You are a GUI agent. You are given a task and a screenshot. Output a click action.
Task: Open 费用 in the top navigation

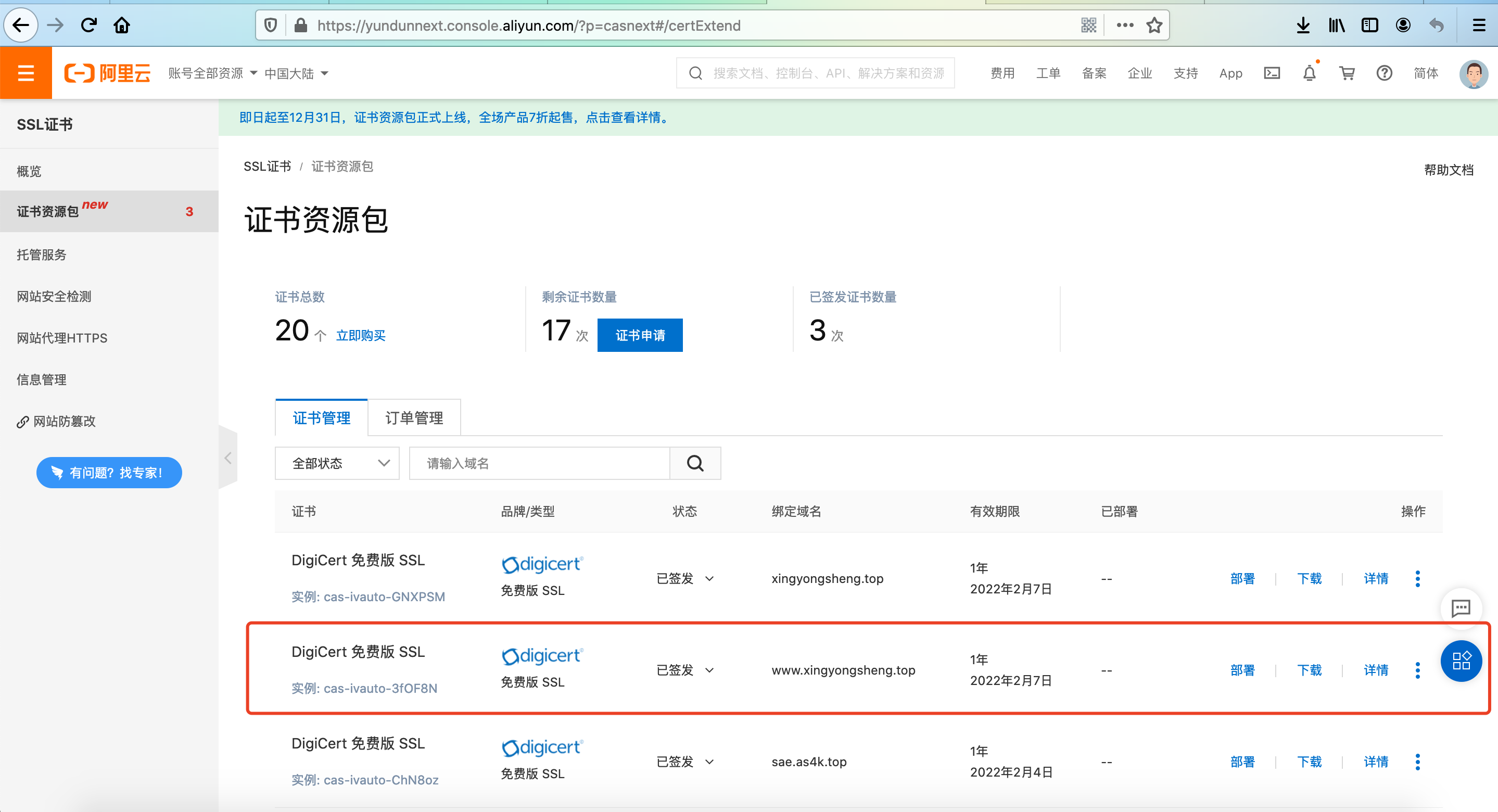coord(1002,73)
